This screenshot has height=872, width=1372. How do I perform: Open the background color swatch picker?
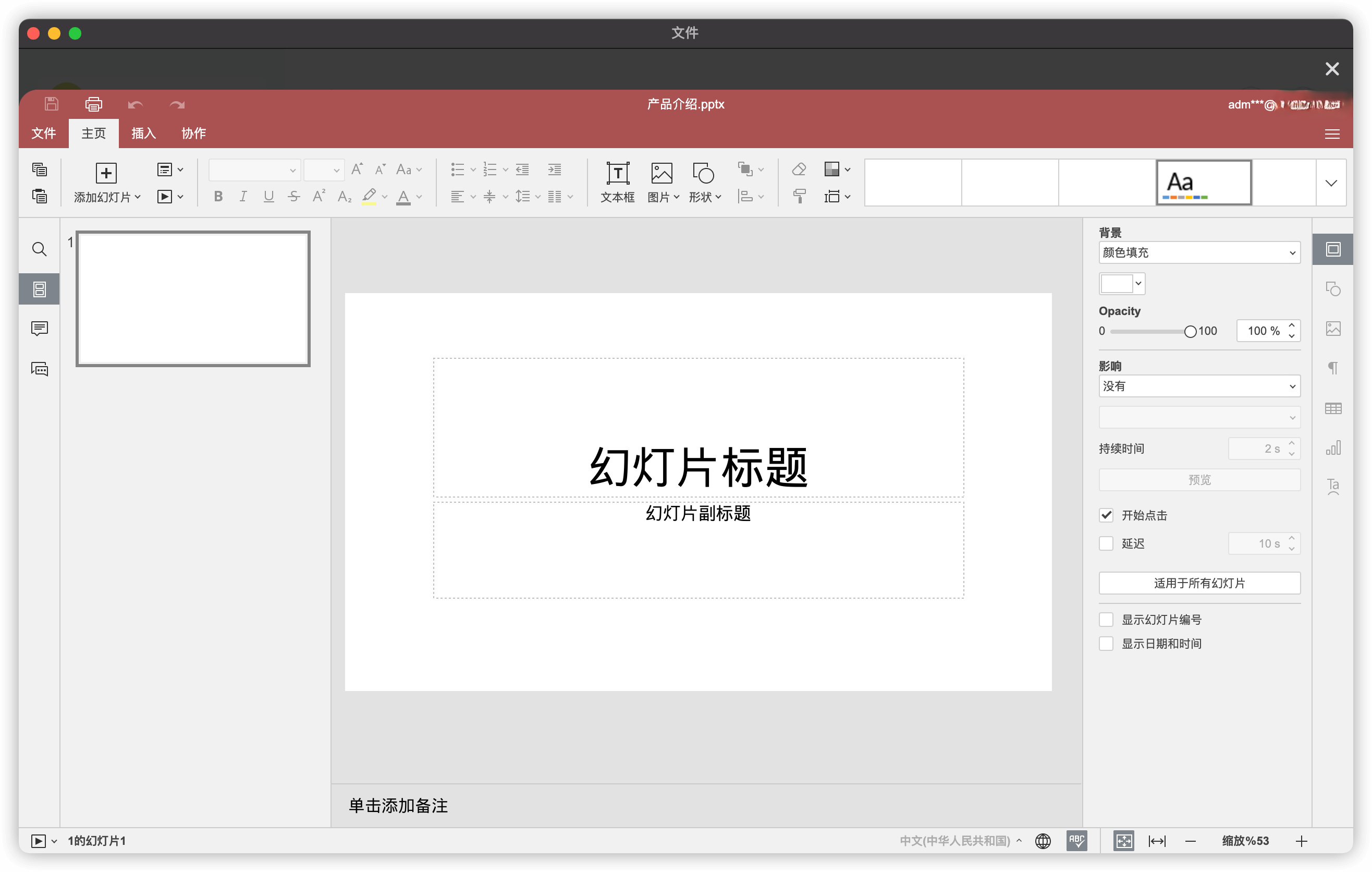click(x=1121, y=284)
